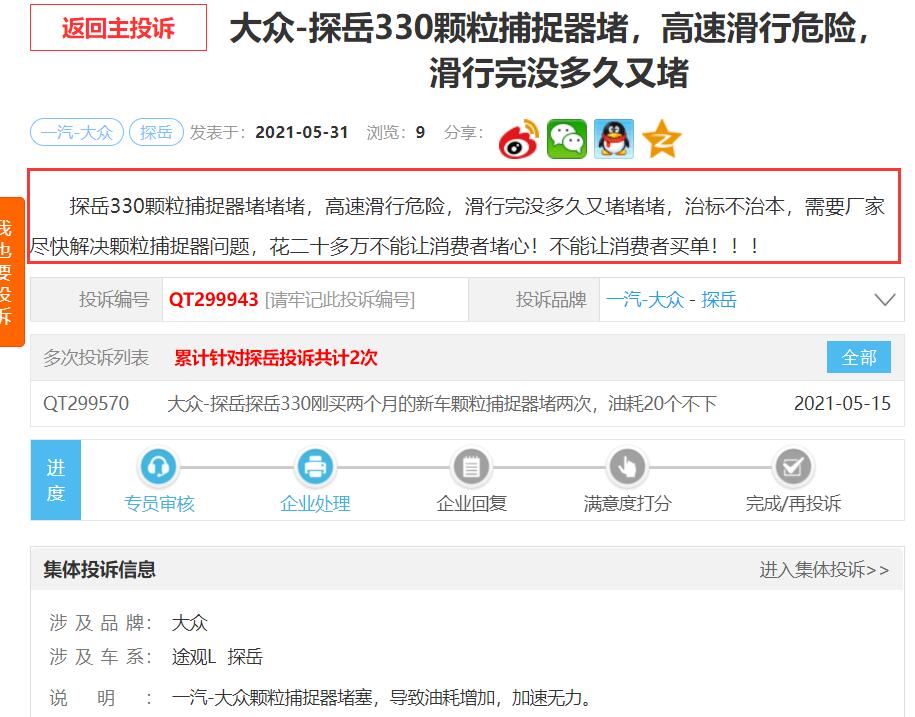This screenshot has width=915, height=717.
Task: Open the 大众-探岳探岳330刚买两个月 complaint title
Action: pos(442,404)
